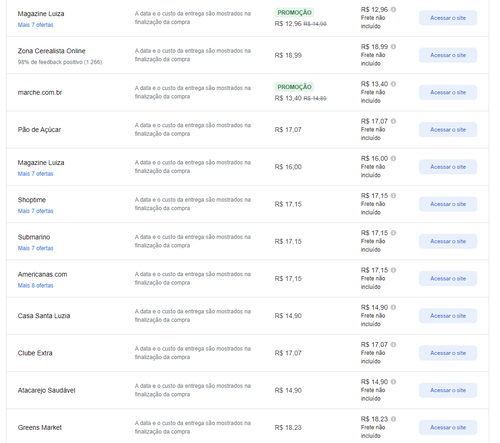Click the Zona Cerealista Online feedback rating text

point(60,62)
